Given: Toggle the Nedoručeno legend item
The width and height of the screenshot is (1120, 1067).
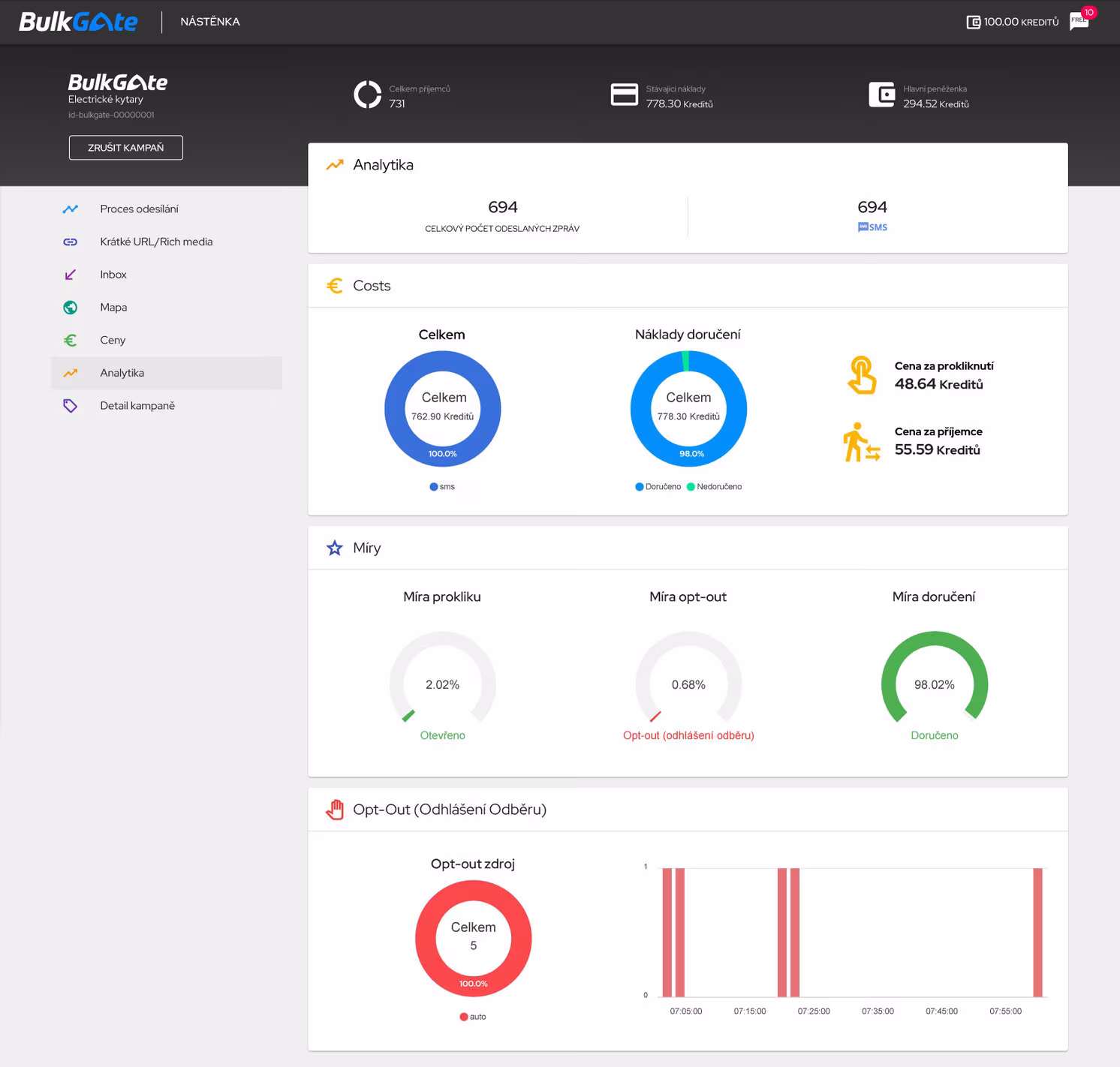Looking at the screenshot, I should coord(715,487).
